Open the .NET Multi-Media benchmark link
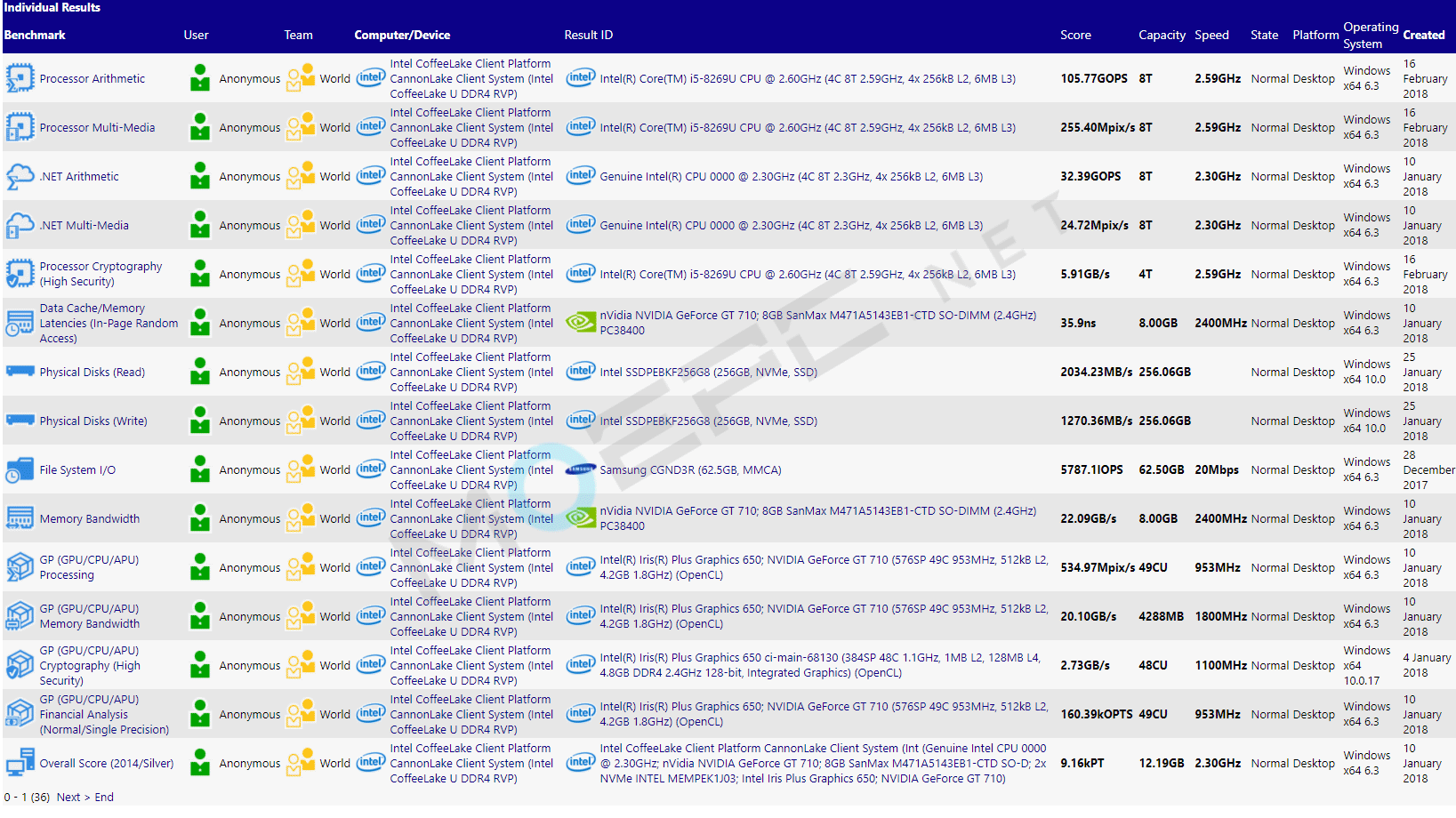The image size is (1456, 818). tap(84, 225)
